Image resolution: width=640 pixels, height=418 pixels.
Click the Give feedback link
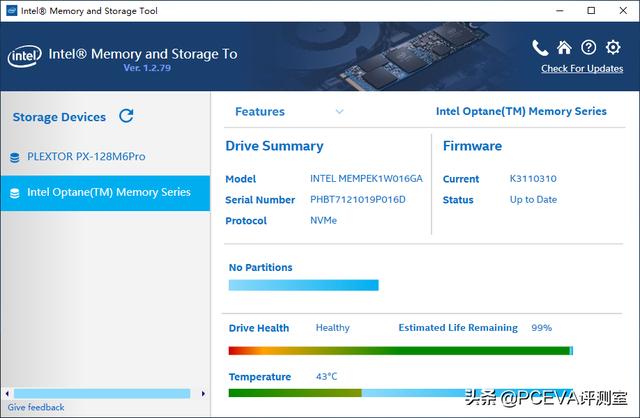click(36, 407)
